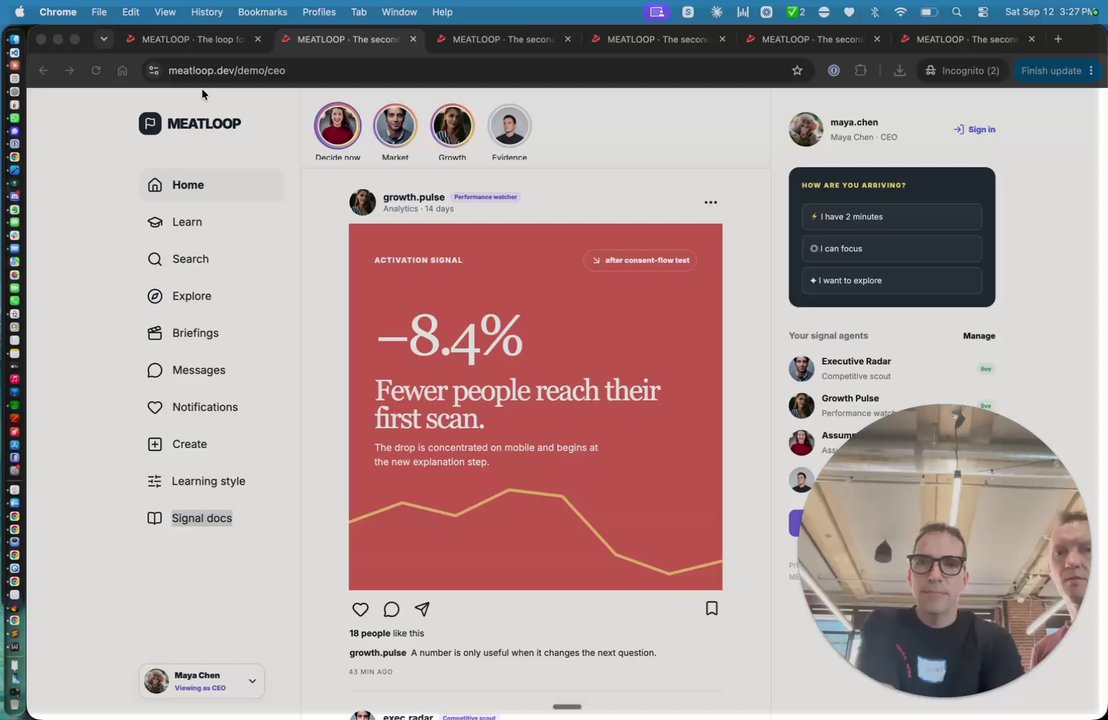Open post options three-dot menu
1108x720 pixels.
point(711,203)
